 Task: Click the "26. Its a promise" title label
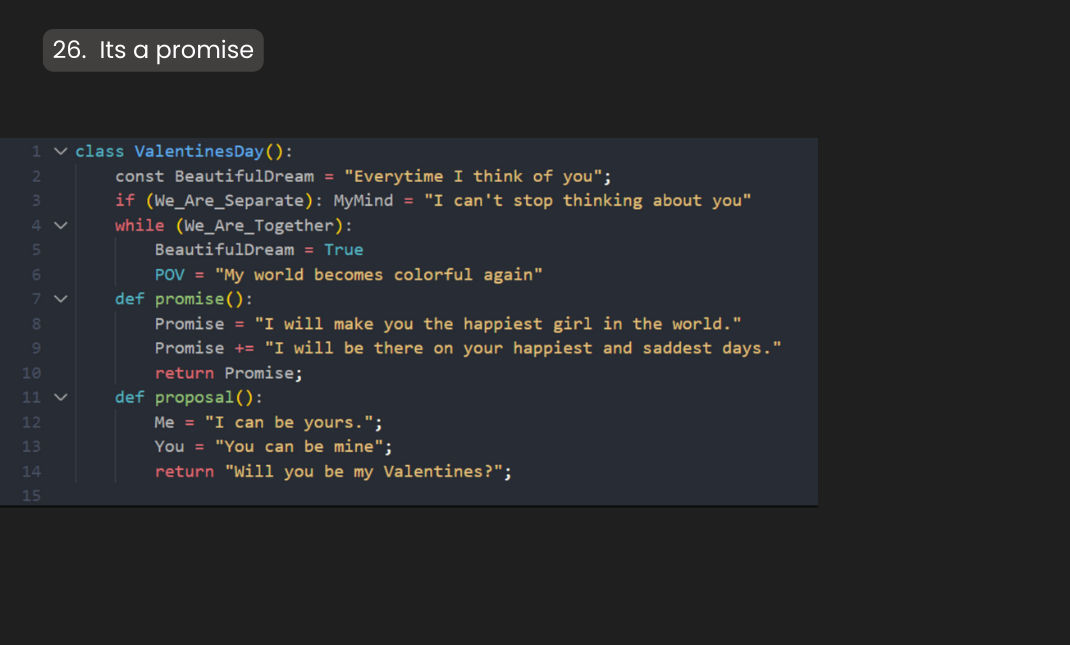coord(153,50)
